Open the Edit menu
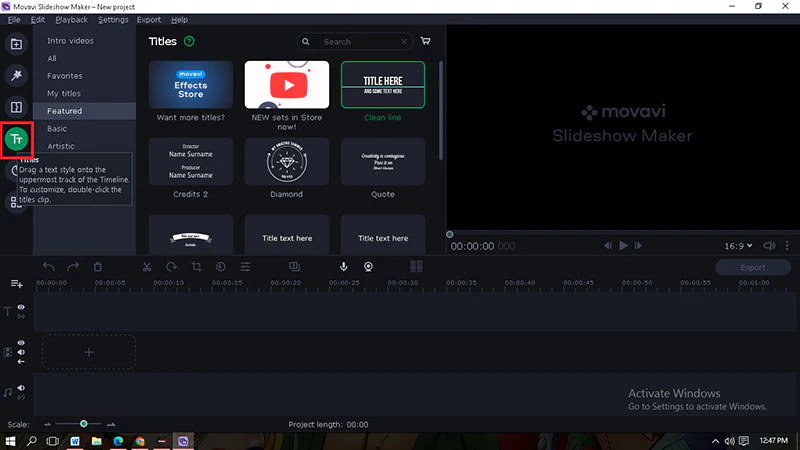800x450 pixels. point(38,20)
